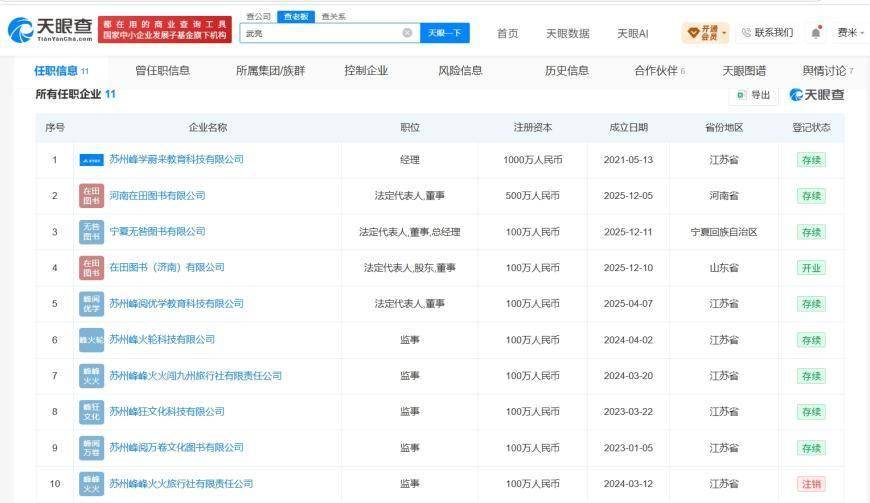Select the 查关系 search tab

(x=333, y=17)
